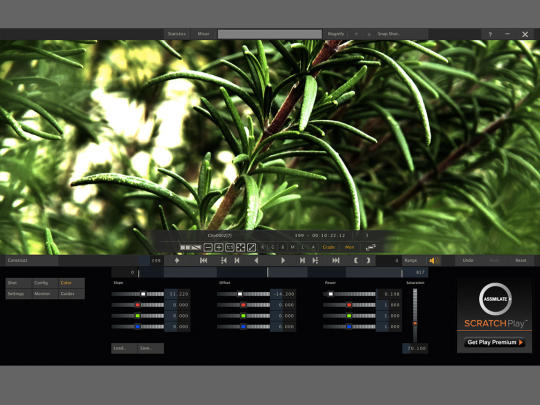Open the Config tab
Image resolution: width=540 pixels, height=405 pixels.
45,283
